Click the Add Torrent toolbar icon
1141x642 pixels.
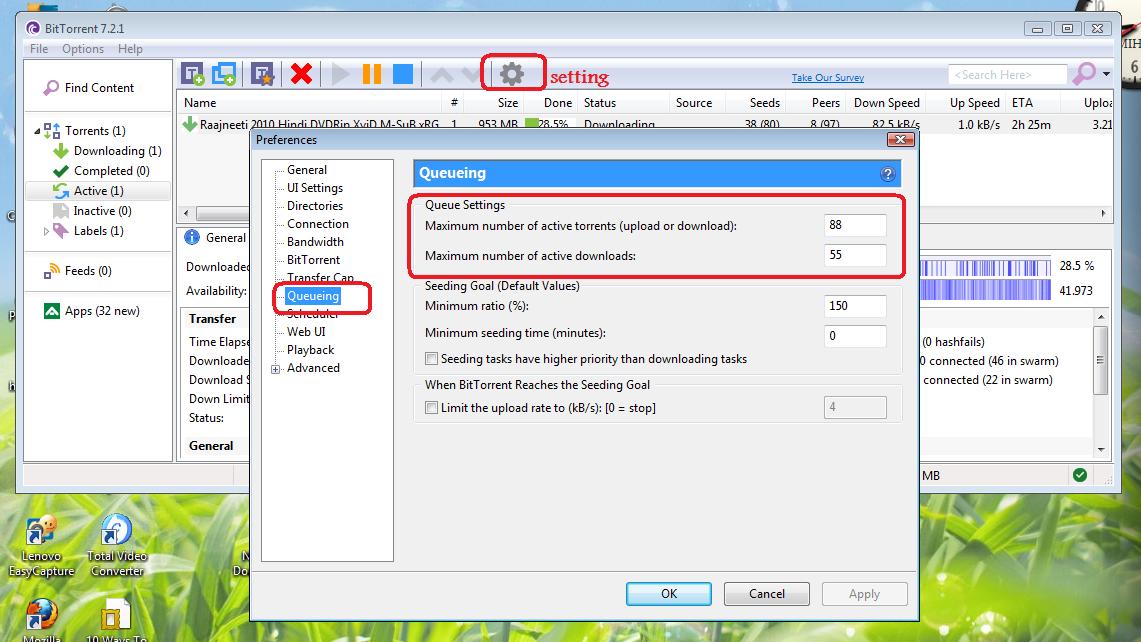pyautogui.click(x=192, y=73)
